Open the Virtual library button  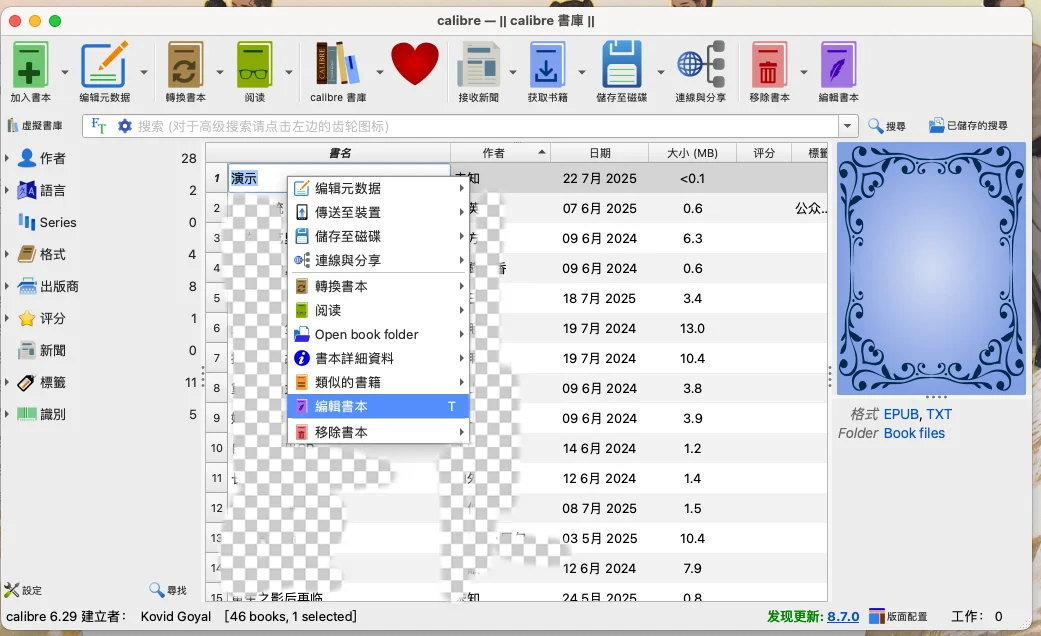[x=35, y=125]
